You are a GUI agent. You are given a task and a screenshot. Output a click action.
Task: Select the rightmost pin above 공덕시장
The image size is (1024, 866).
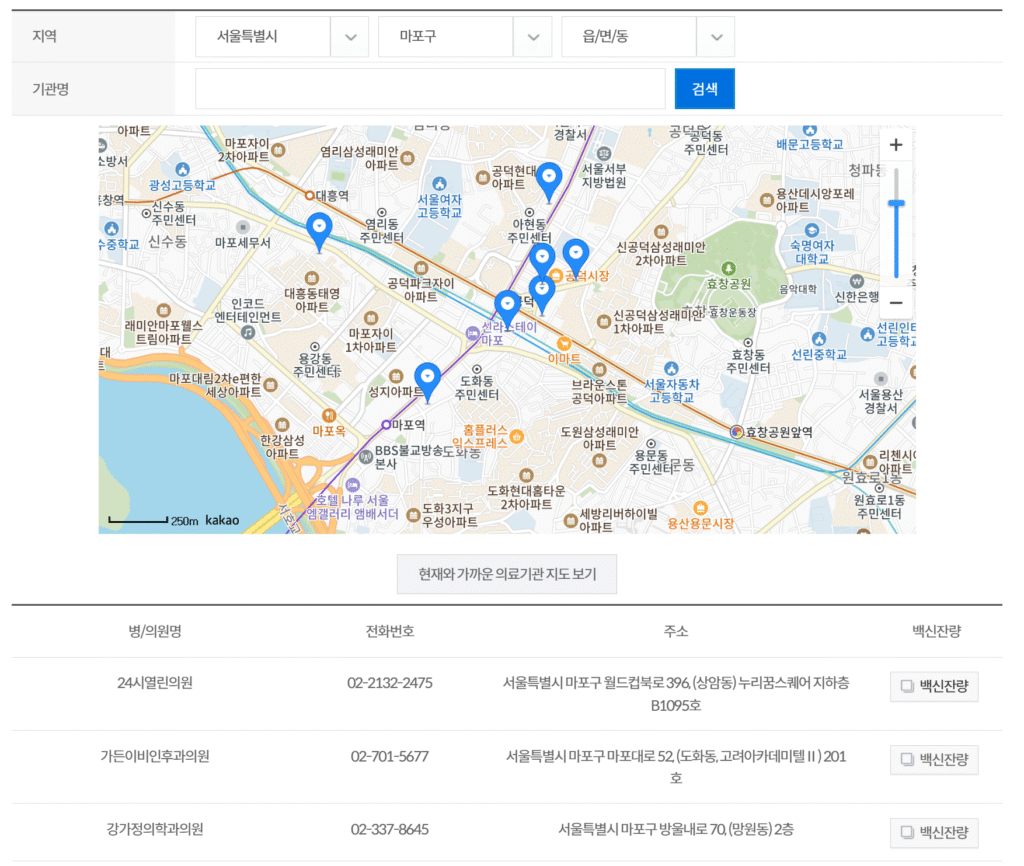[x=575, y=257]
